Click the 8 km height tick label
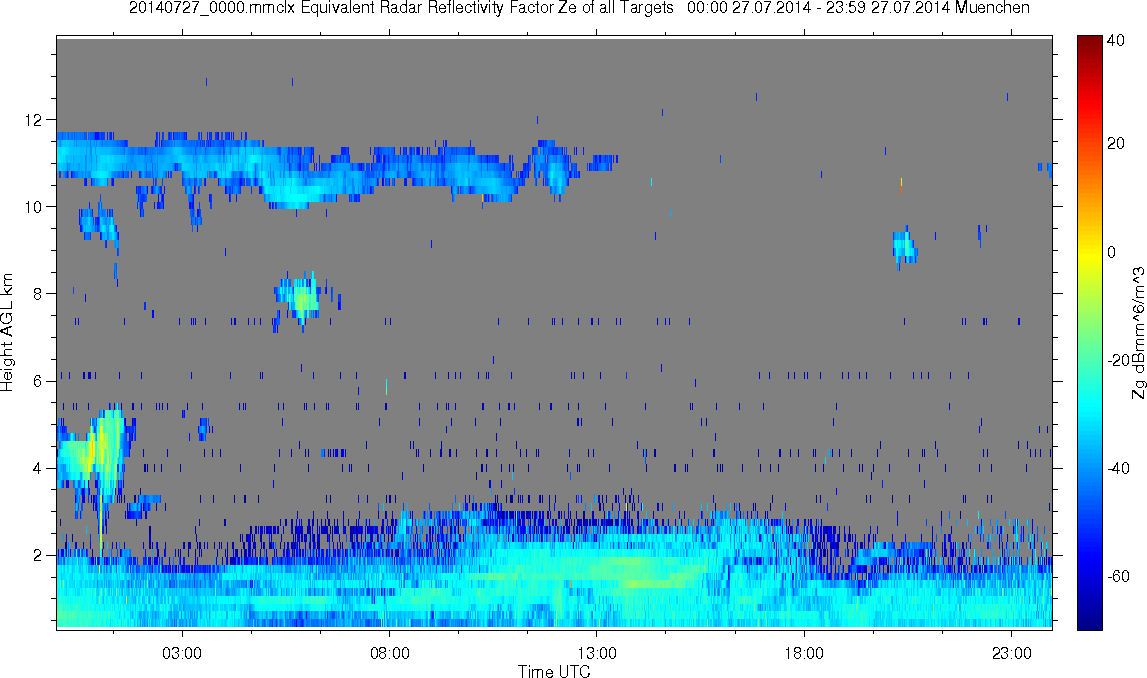1147x678 pixels. (37, 294)
